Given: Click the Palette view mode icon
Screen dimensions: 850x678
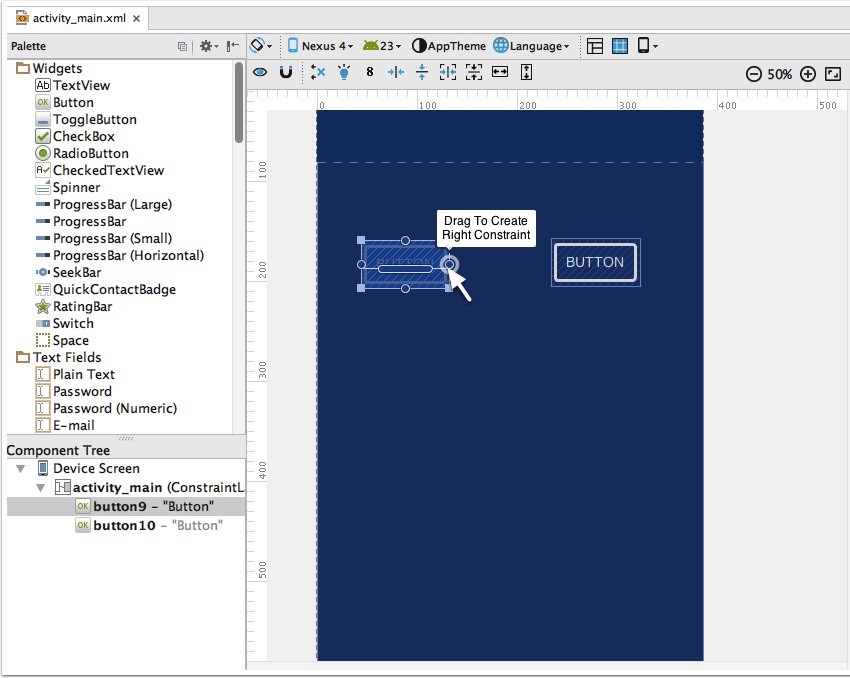Looking at the screenshot, I should pos(183,47).
